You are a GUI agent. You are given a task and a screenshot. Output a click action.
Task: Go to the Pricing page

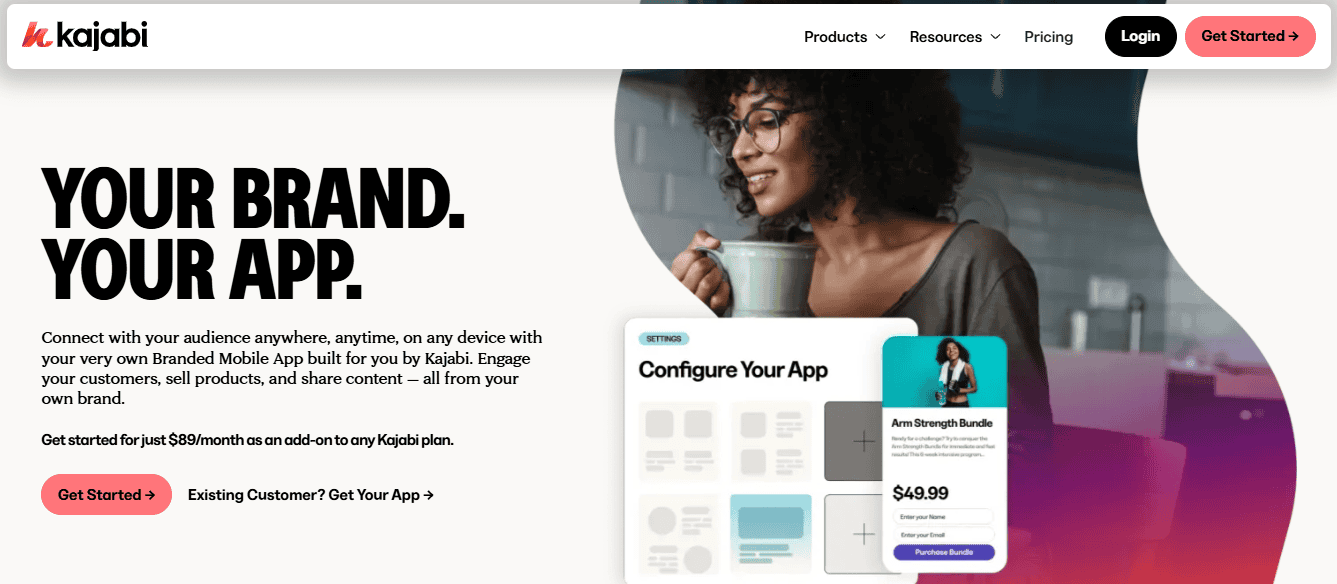coord(1048,37)
